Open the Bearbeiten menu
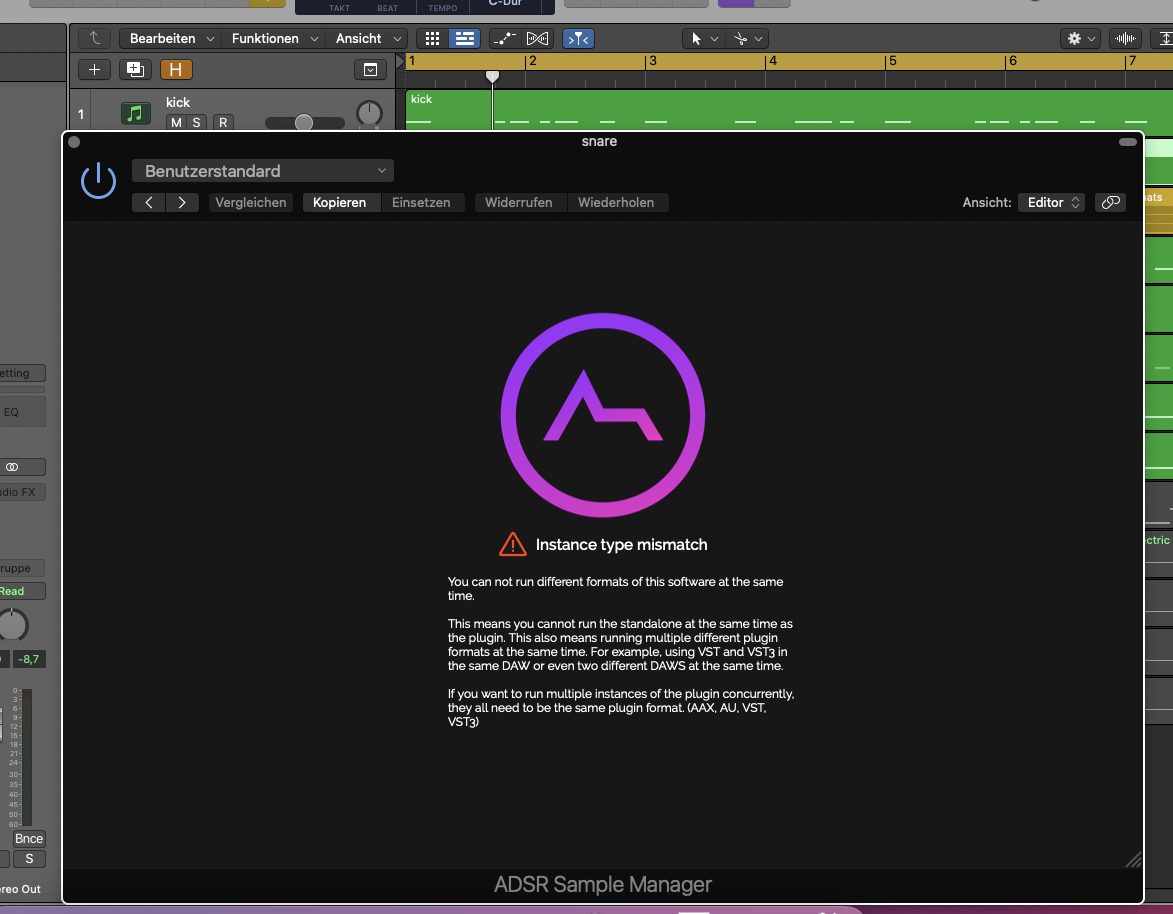1173x914 pixels. (171, 38)
